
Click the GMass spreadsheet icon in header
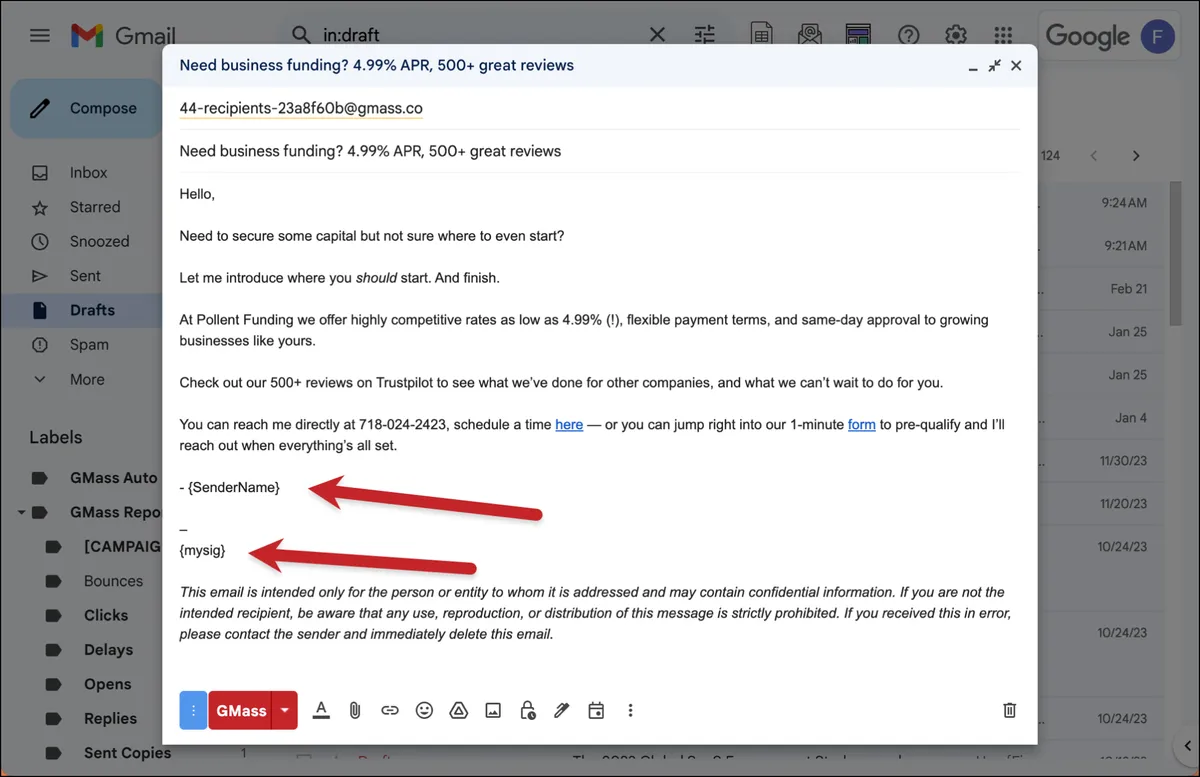click(762, 35)
